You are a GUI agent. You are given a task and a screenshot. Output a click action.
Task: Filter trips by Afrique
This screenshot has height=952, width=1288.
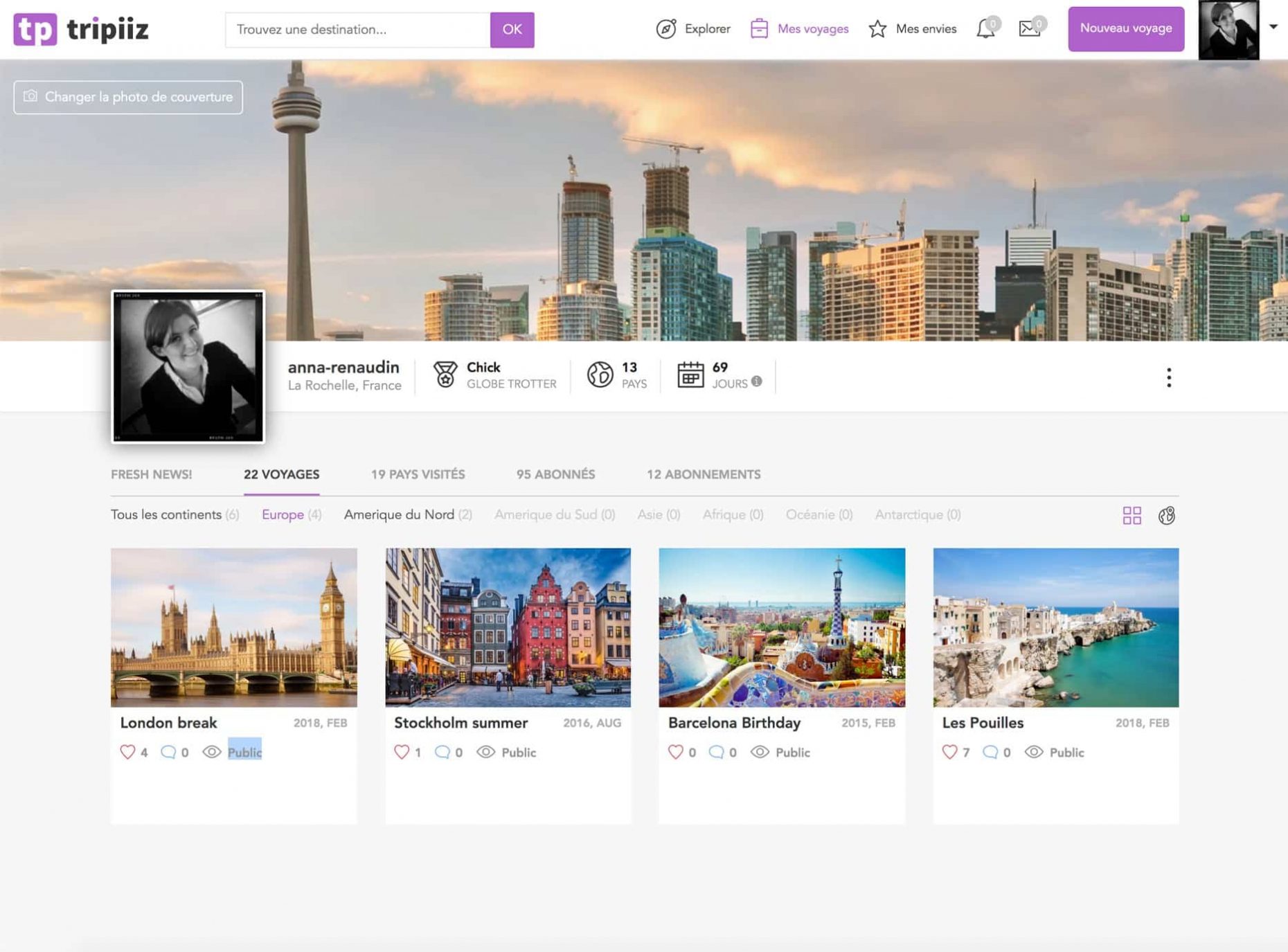tap(733, 514)
